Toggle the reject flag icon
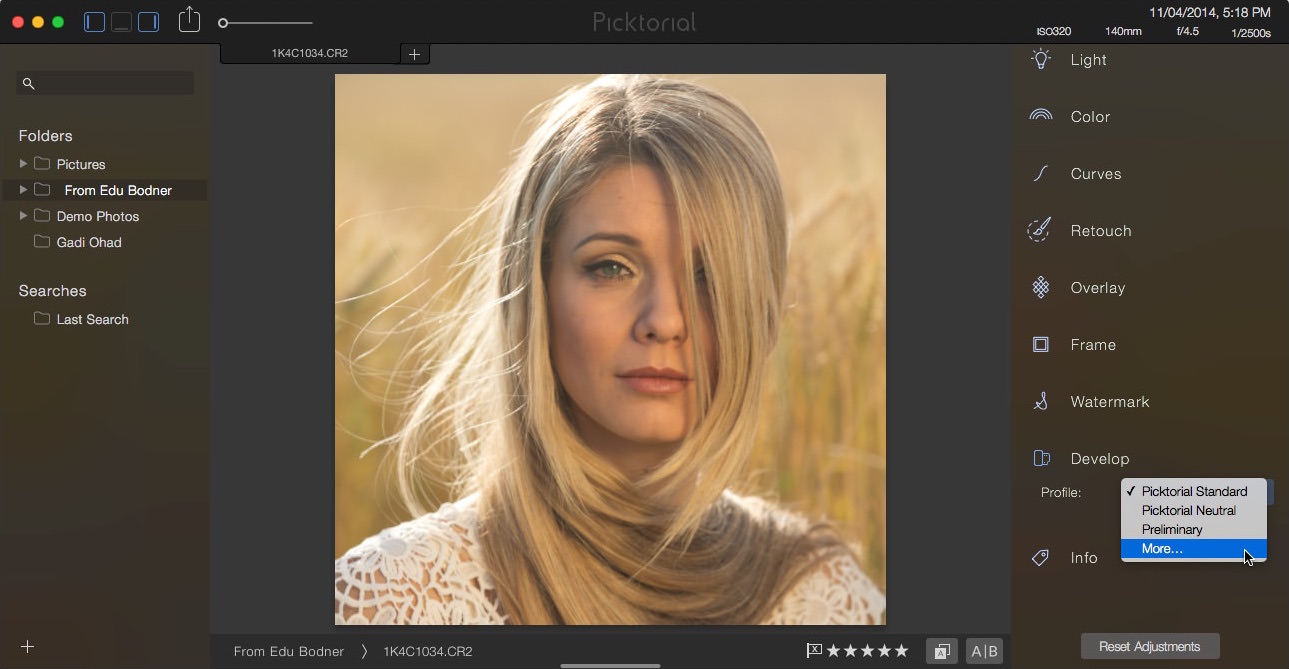The height and width of the screenshot is (669, 1289). point(814,651)
